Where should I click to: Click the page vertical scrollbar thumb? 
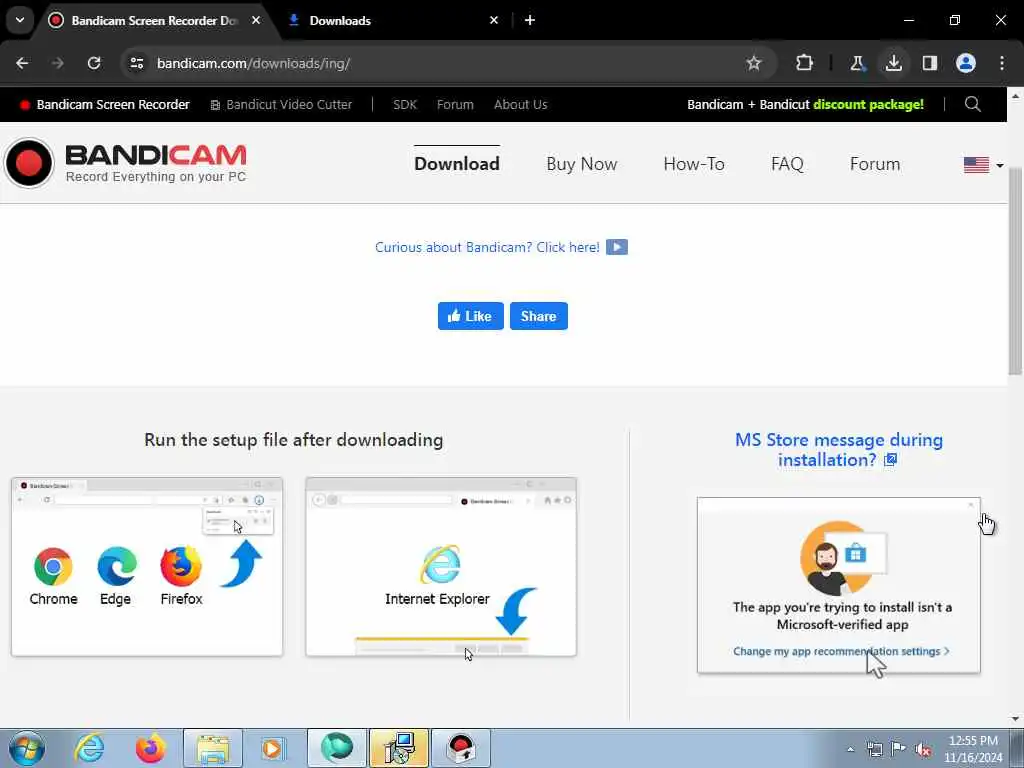pyautogui.click(x=1016, y=271)
